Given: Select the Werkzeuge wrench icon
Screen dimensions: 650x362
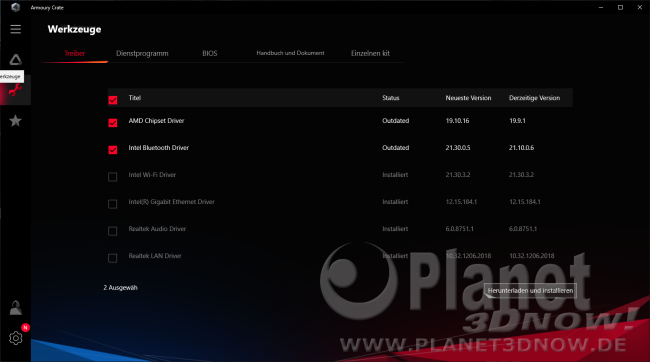Looking at the screenshot, I should (x=15, y=90).
